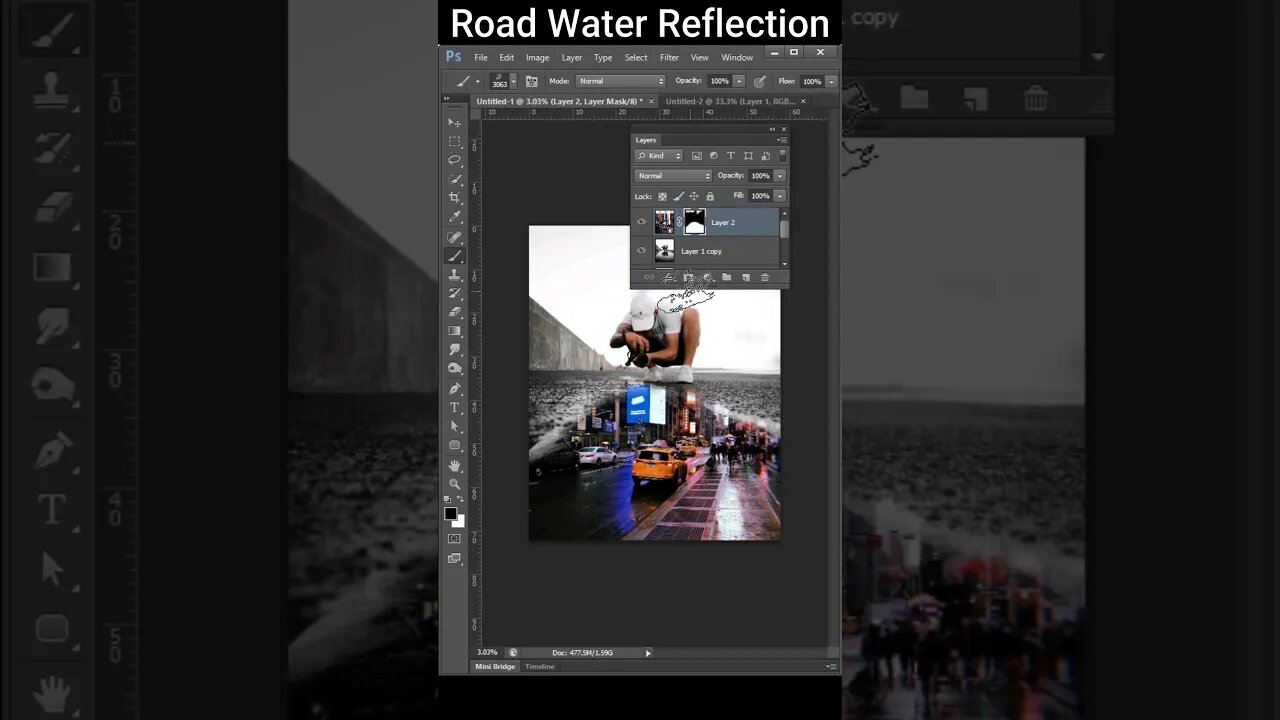Select the Path Selection tool

[x=454, y=426]
